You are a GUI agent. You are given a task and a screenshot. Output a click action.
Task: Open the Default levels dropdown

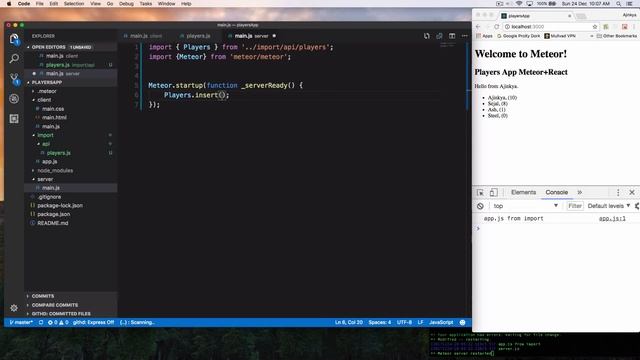click(609, 206)
